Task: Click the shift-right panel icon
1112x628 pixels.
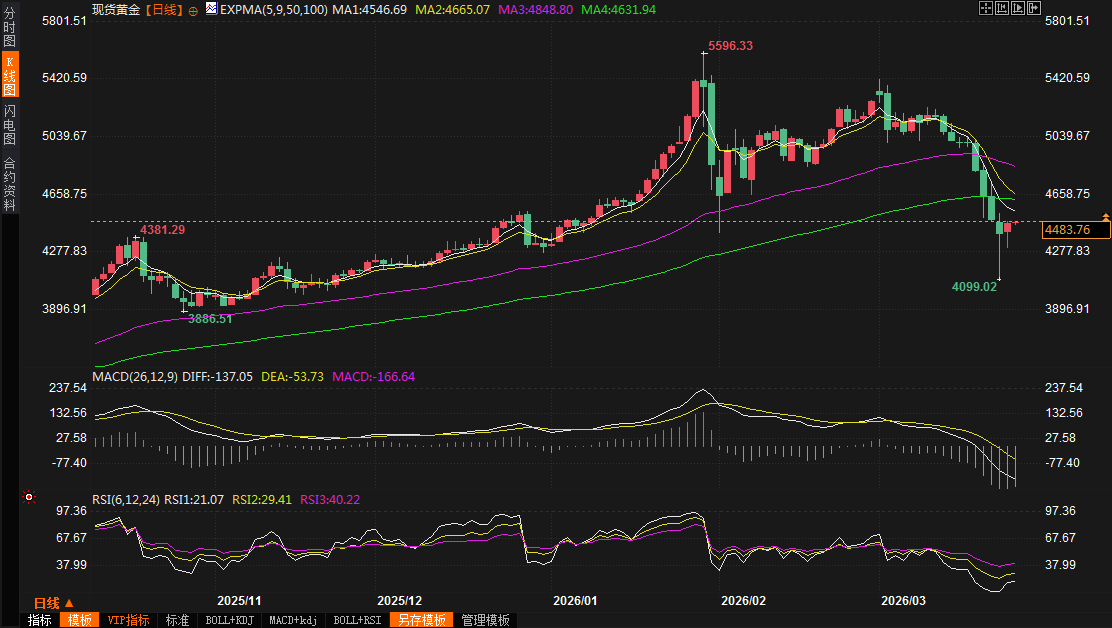Action: pyautogui.click(x=1033, y=8)
